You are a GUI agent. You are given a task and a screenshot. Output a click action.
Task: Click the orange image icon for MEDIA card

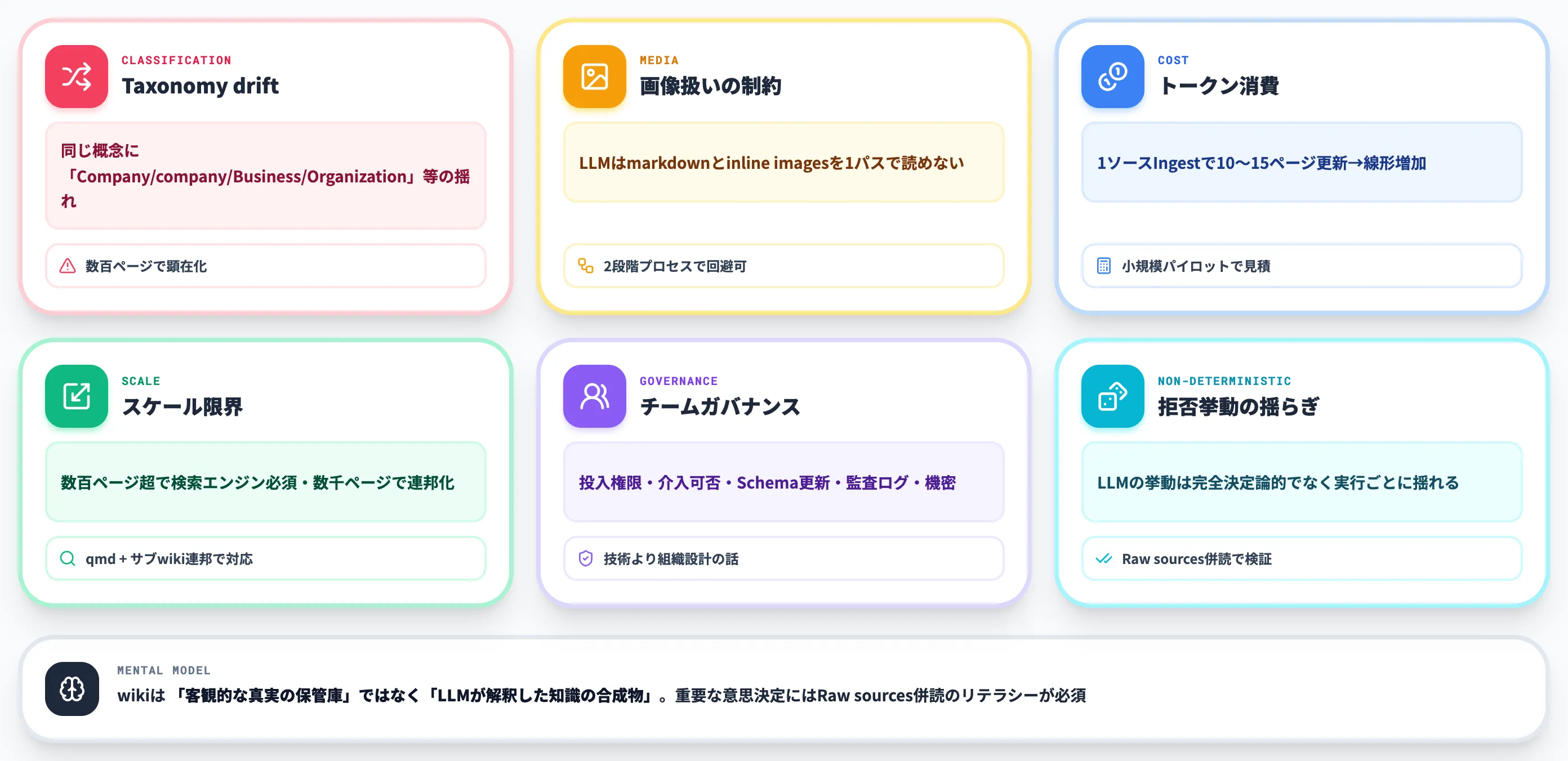pyautogui.click(x=594, y=77)
